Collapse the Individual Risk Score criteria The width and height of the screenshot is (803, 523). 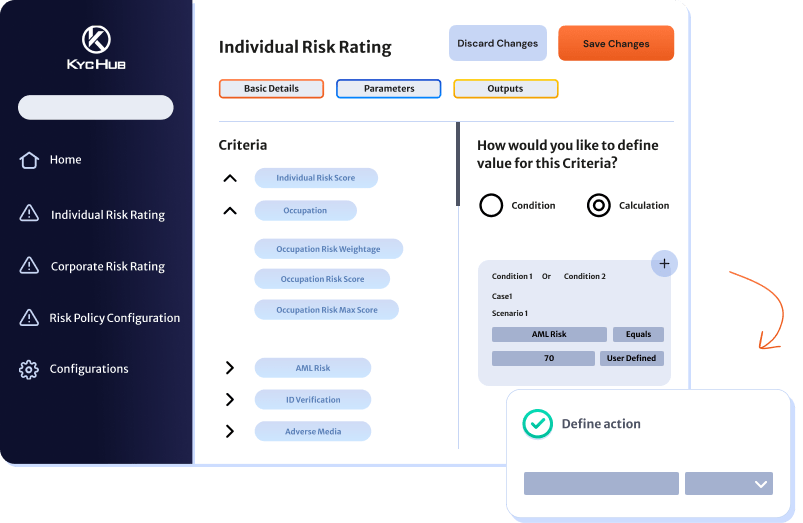click(x=230, y=178)
